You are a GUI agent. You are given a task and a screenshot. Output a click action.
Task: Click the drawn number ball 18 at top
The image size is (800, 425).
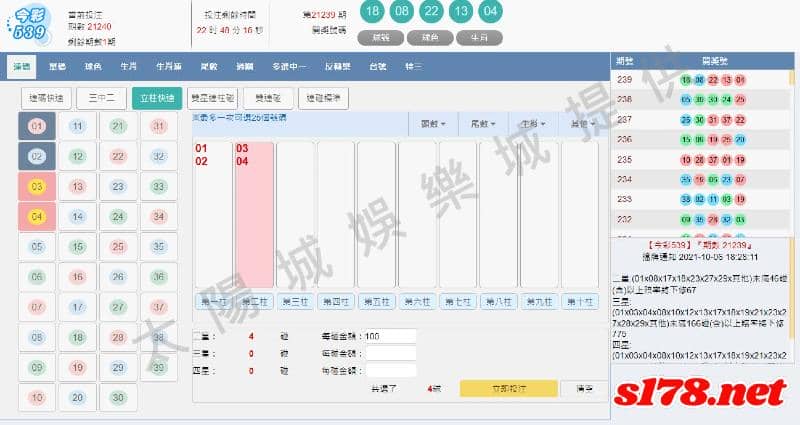point(372,11)
